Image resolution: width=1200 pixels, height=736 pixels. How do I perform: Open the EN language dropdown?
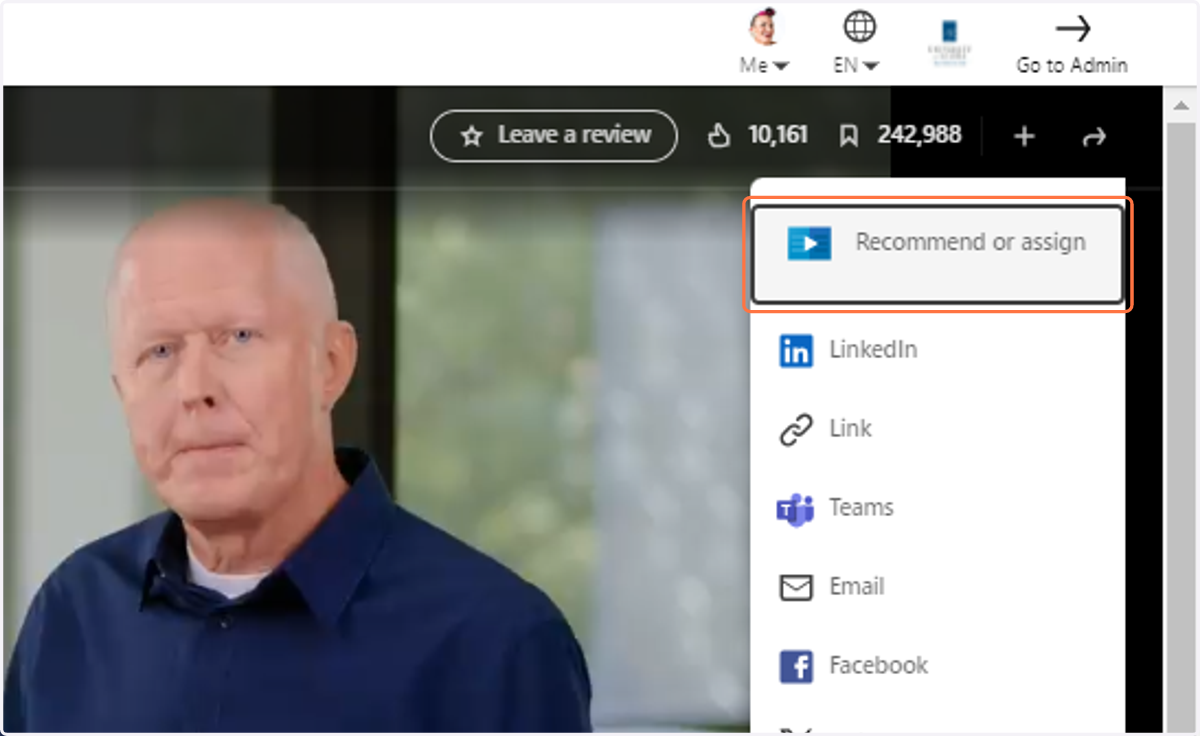coord(857,65)
